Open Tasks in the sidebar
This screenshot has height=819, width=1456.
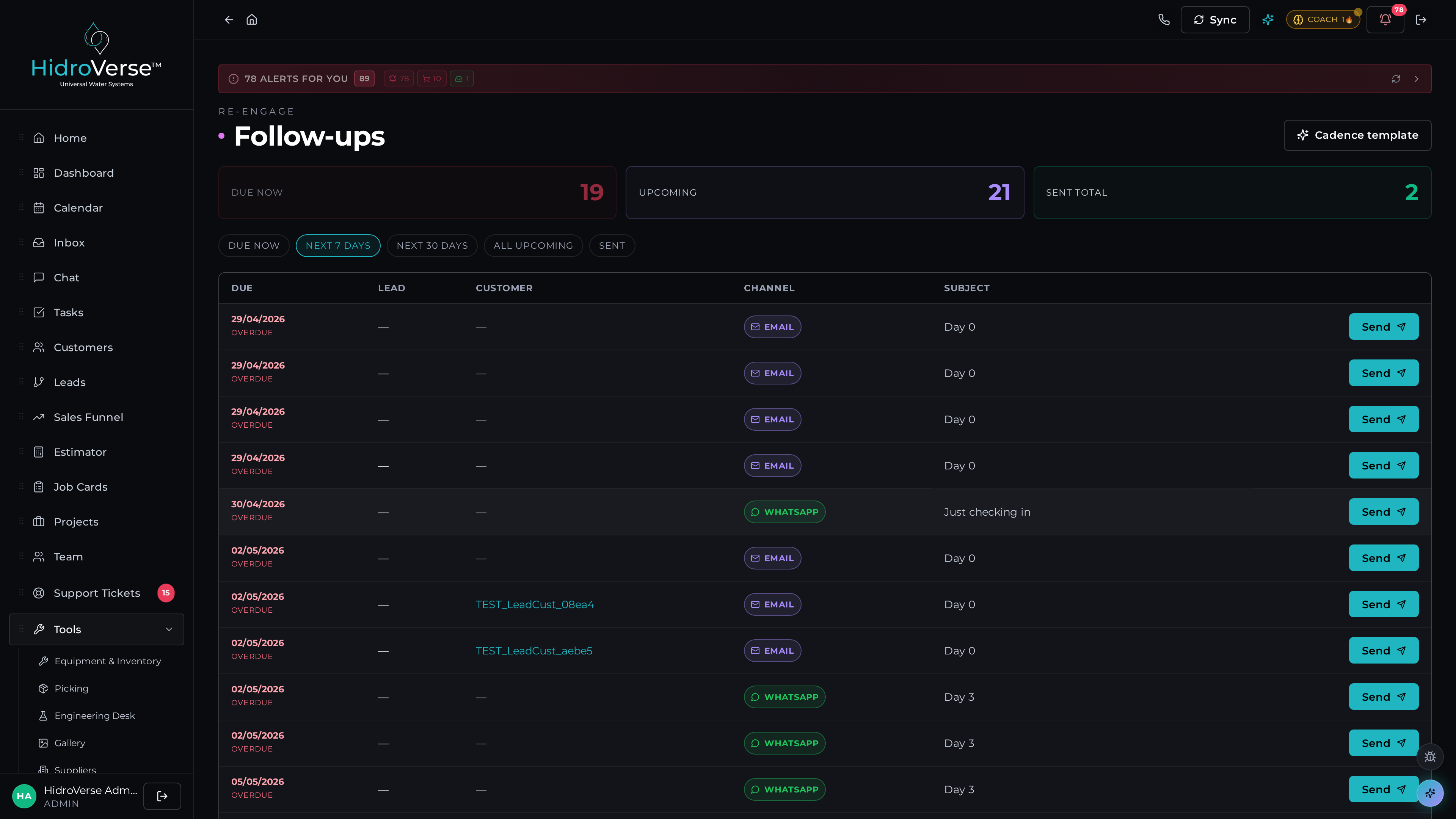(x=97, y=312)
